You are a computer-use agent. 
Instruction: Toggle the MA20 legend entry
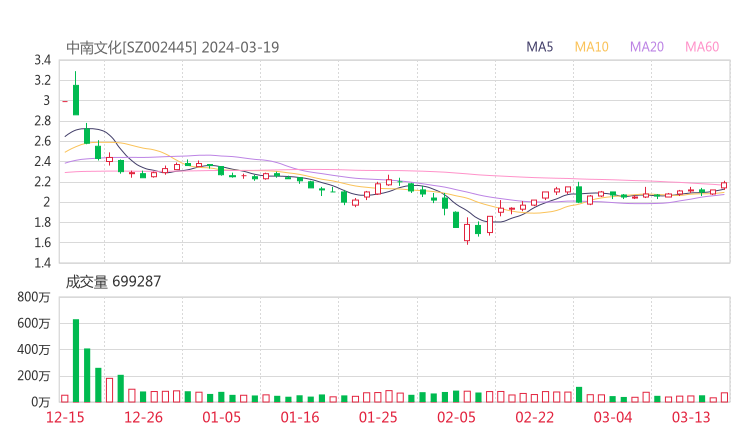click(x=647, y=47)
